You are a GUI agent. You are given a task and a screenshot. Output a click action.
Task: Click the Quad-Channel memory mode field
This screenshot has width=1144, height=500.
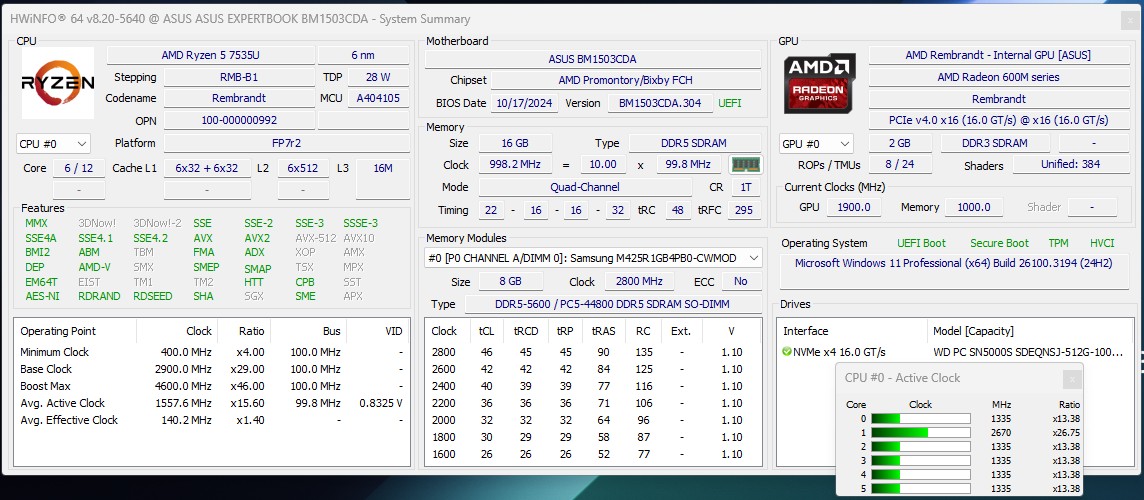click(x=585, y=188)
